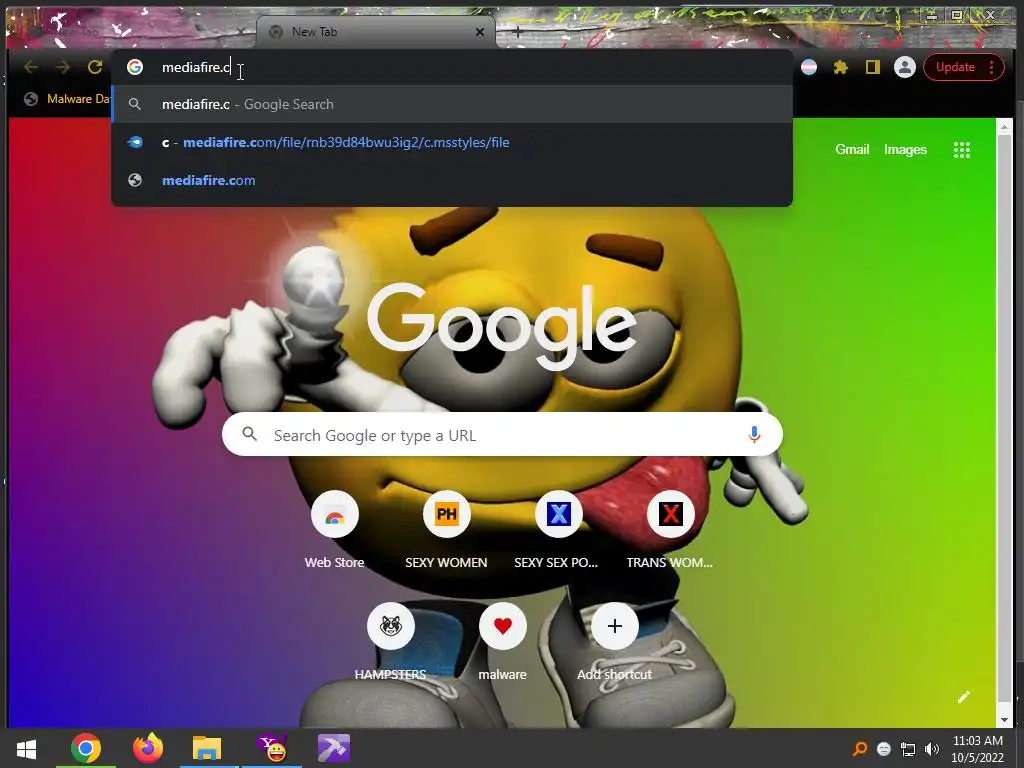
Task: Close the New Tab tab
Action: click(480, 32)
